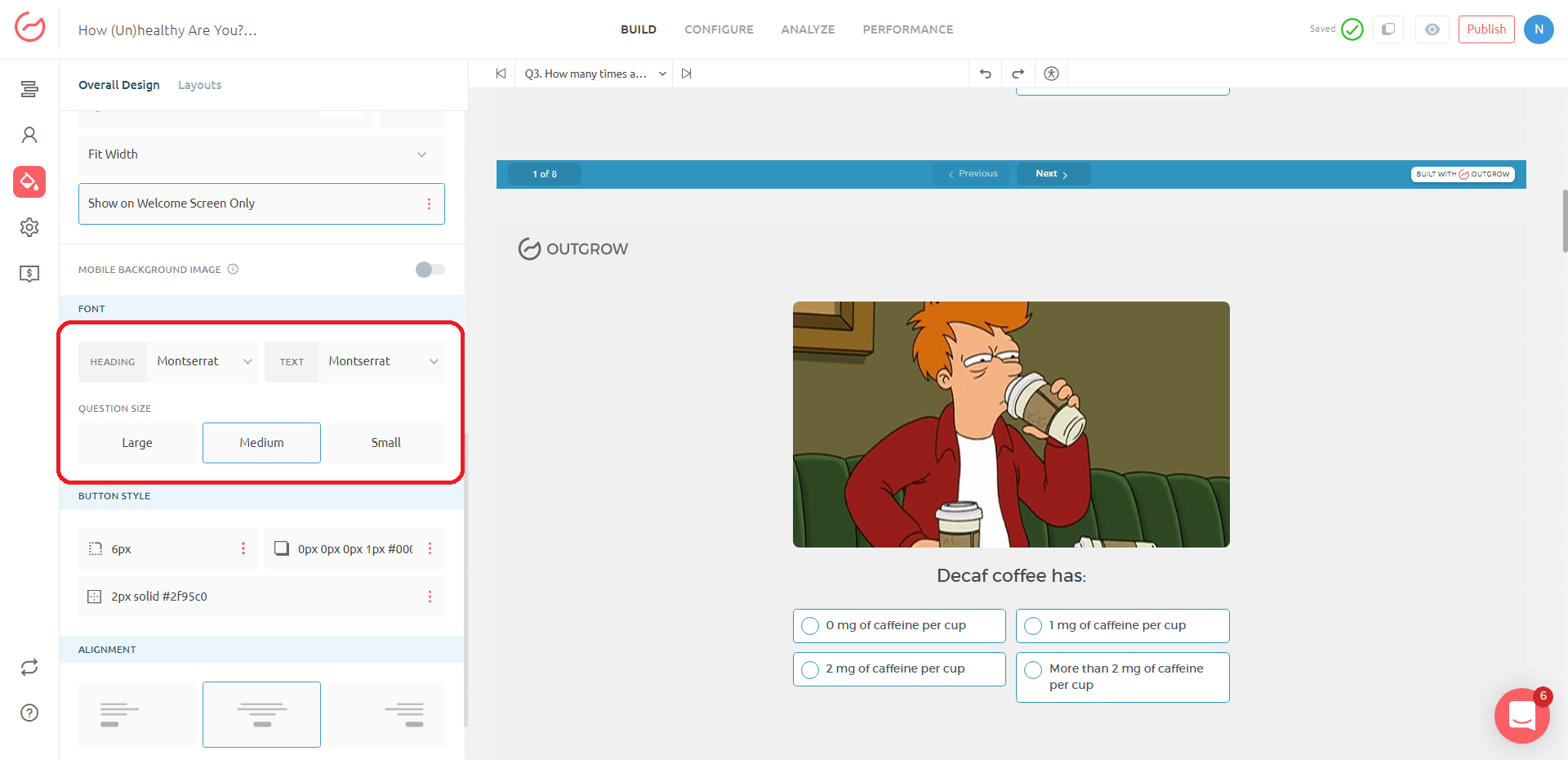Image resolution: width=1568 pixels, height=760 pixels.
Task: Open the Layouts tab
Action: coord(200,85)
